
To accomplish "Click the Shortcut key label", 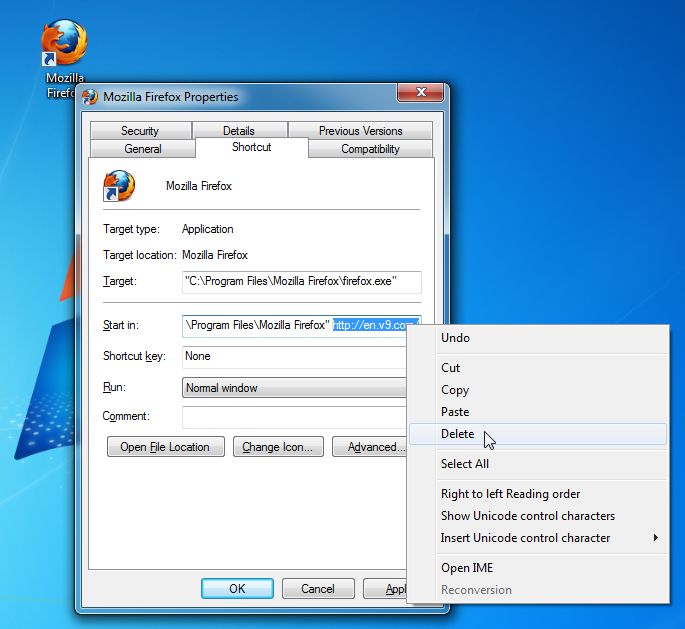I will coord(134,356).
